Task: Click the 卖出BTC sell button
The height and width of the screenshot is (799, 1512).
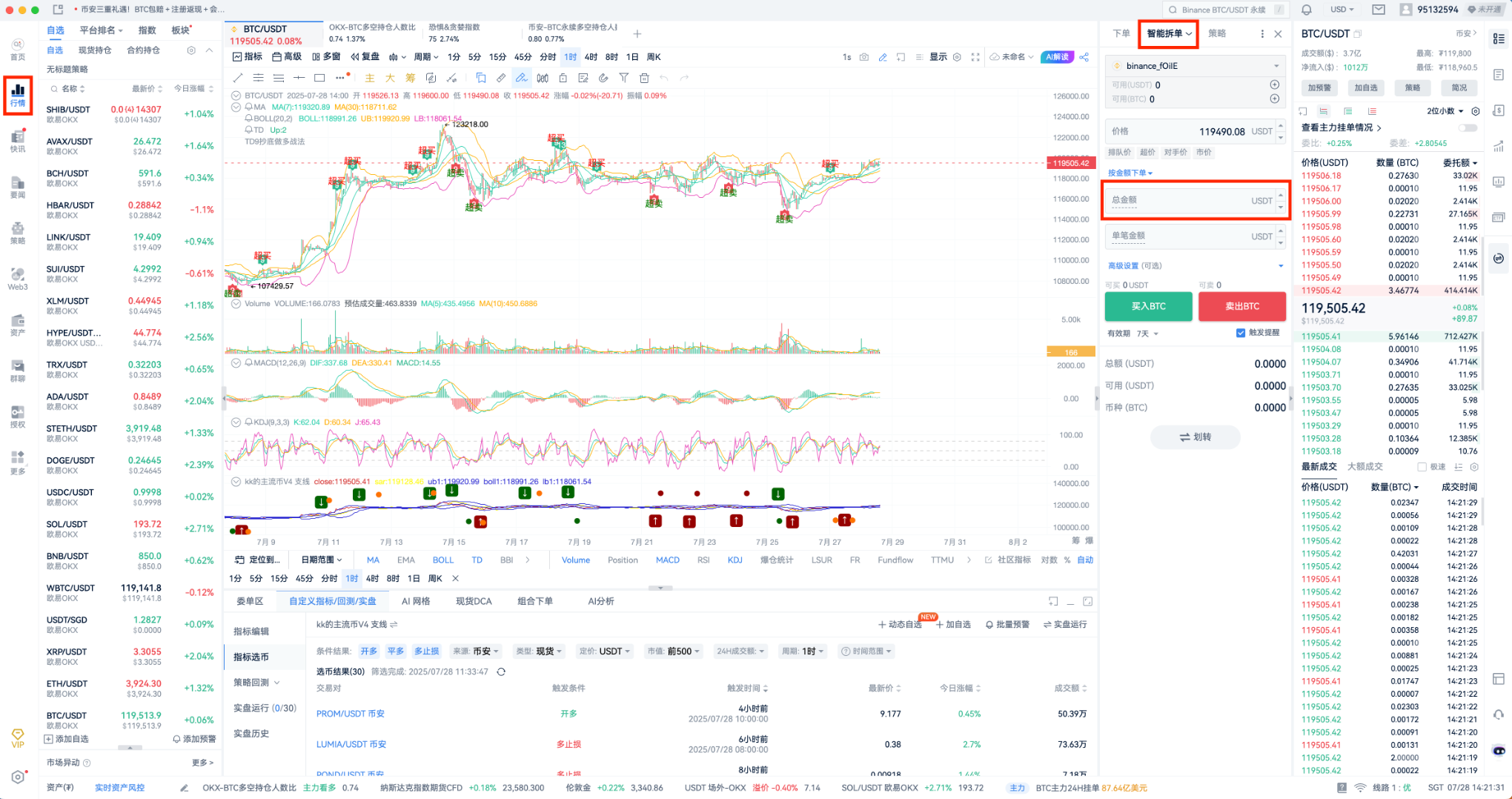Action: (1242, 306)
